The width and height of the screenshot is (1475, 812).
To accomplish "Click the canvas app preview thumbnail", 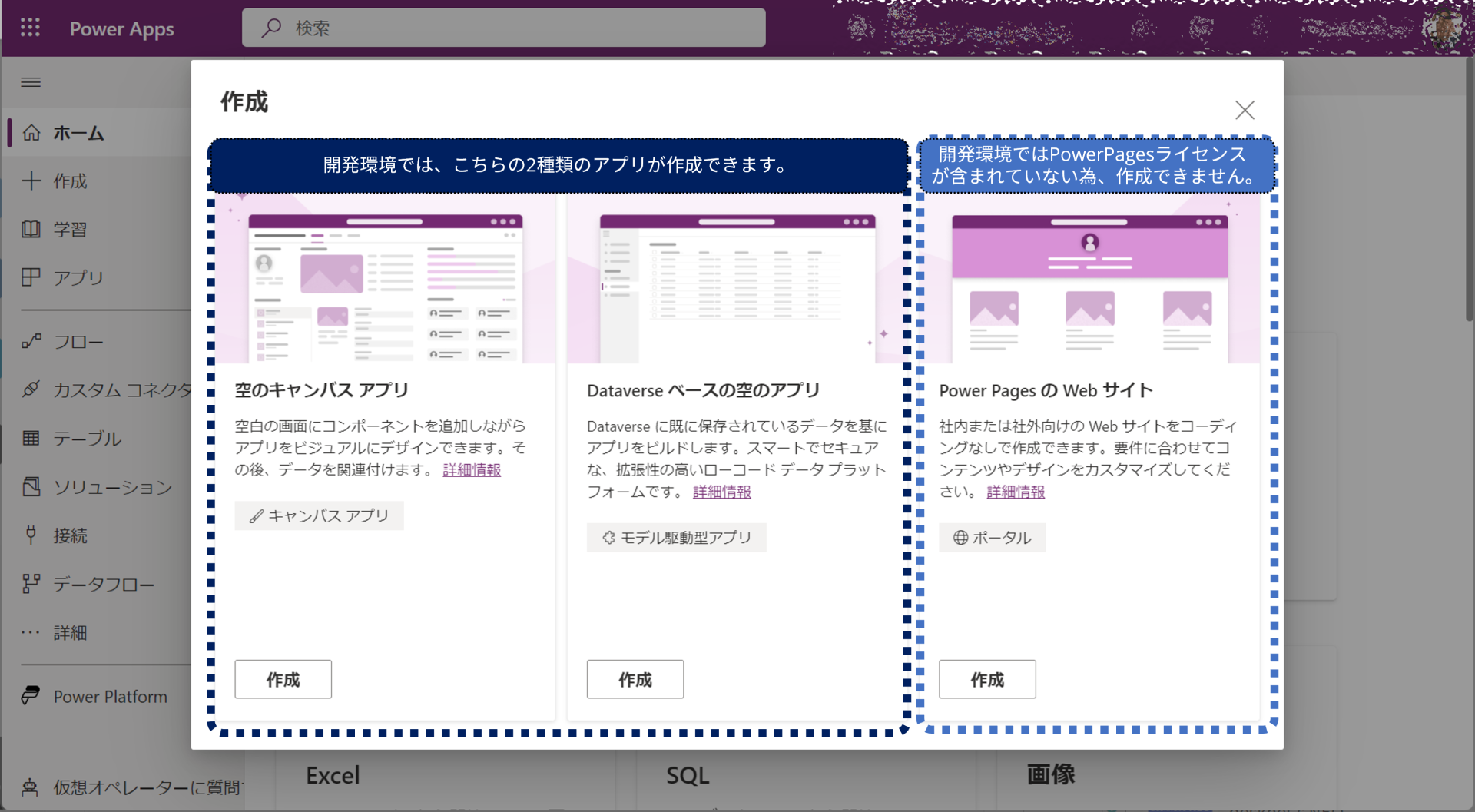I will 386,279.
